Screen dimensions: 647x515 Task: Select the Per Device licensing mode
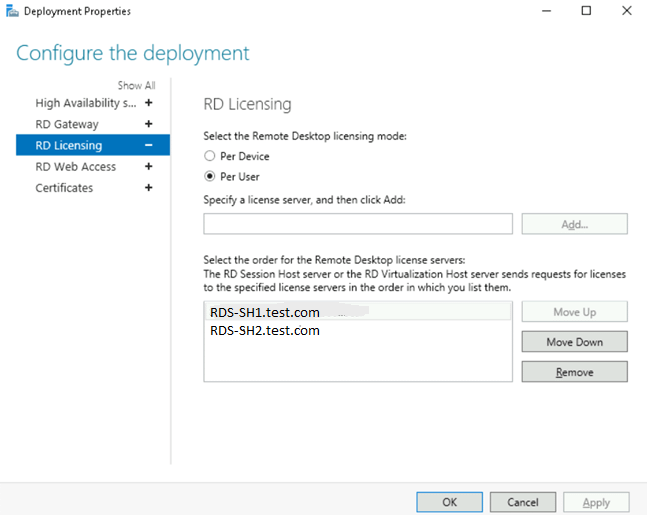click(x=209, y=156)
